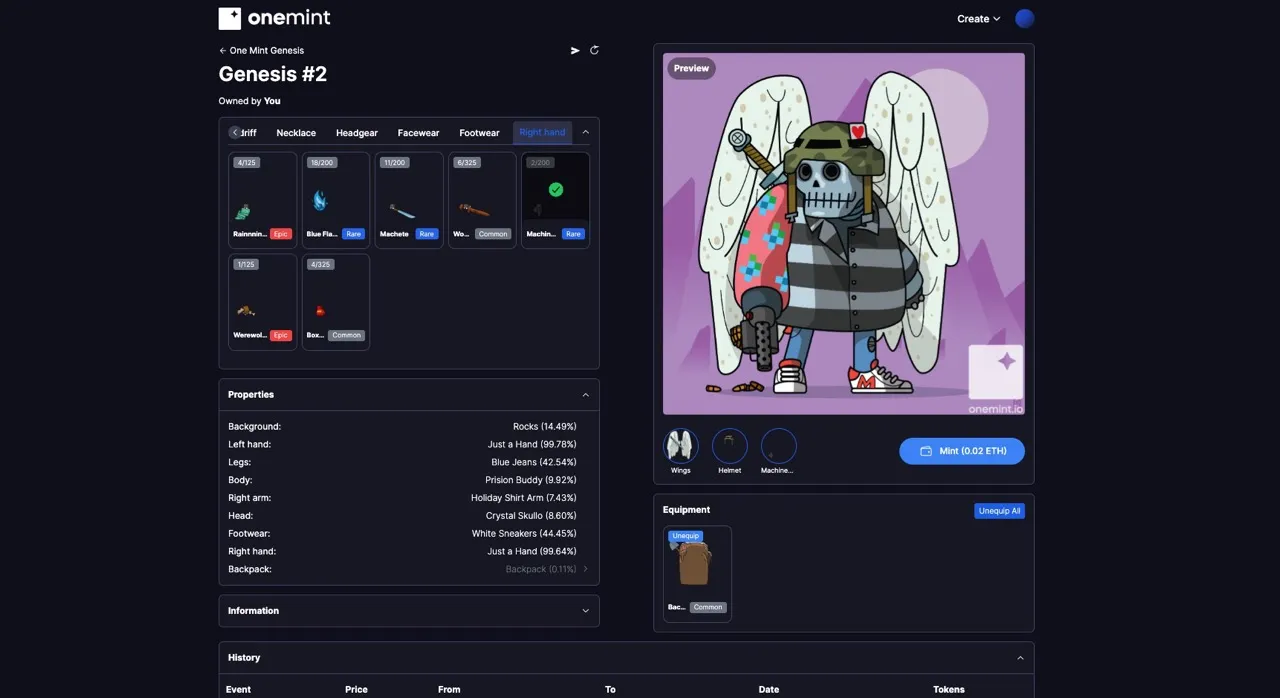Viewport: 1280px width, 698px height.
Task: Collapse the History section
Action: [1020, 658]
